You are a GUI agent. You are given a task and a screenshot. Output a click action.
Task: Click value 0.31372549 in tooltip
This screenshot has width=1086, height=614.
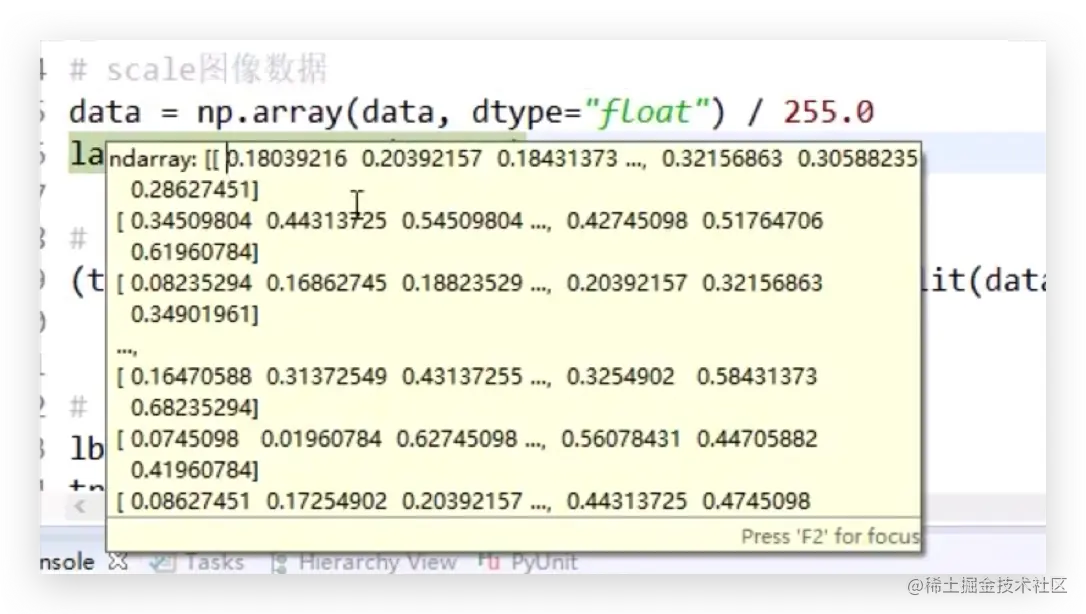(x=326, y=377)
